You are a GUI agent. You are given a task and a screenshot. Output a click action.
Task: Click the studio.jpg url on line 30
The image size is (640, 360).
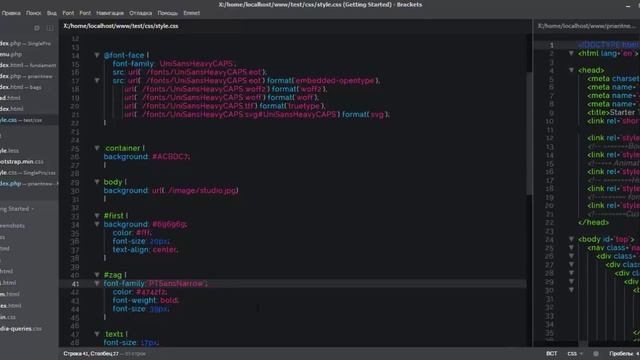[195, 190]
